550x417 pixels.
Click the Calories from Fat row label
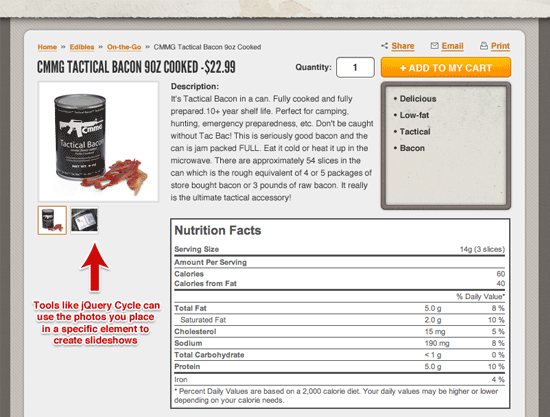click(206, 283)
